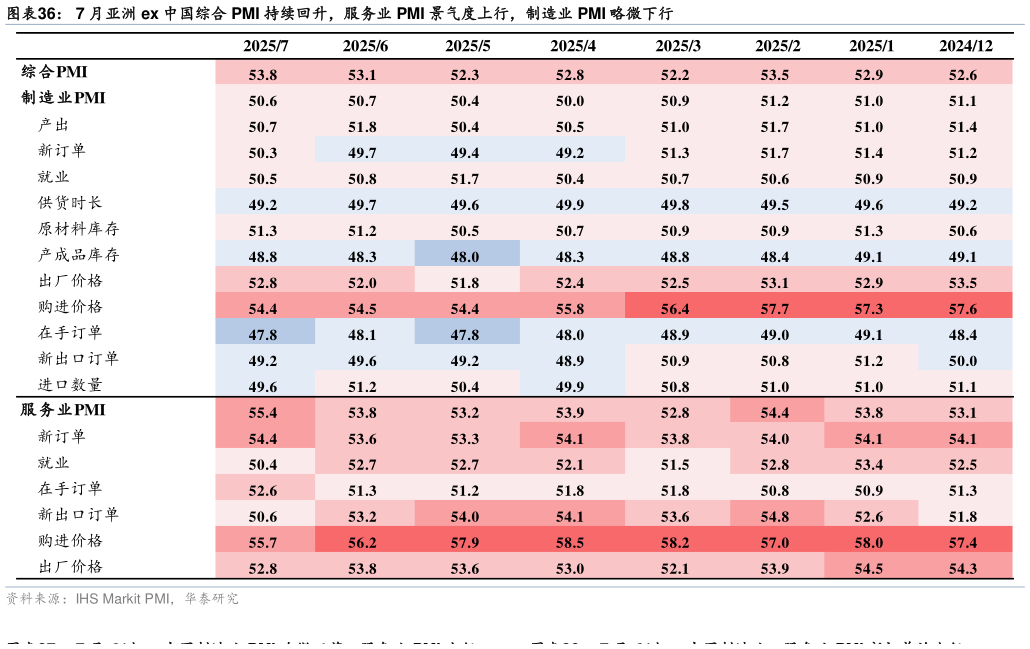Select the 进口数量 row label
Viewport: 1030px width, 649px height.
coord(70,384)
